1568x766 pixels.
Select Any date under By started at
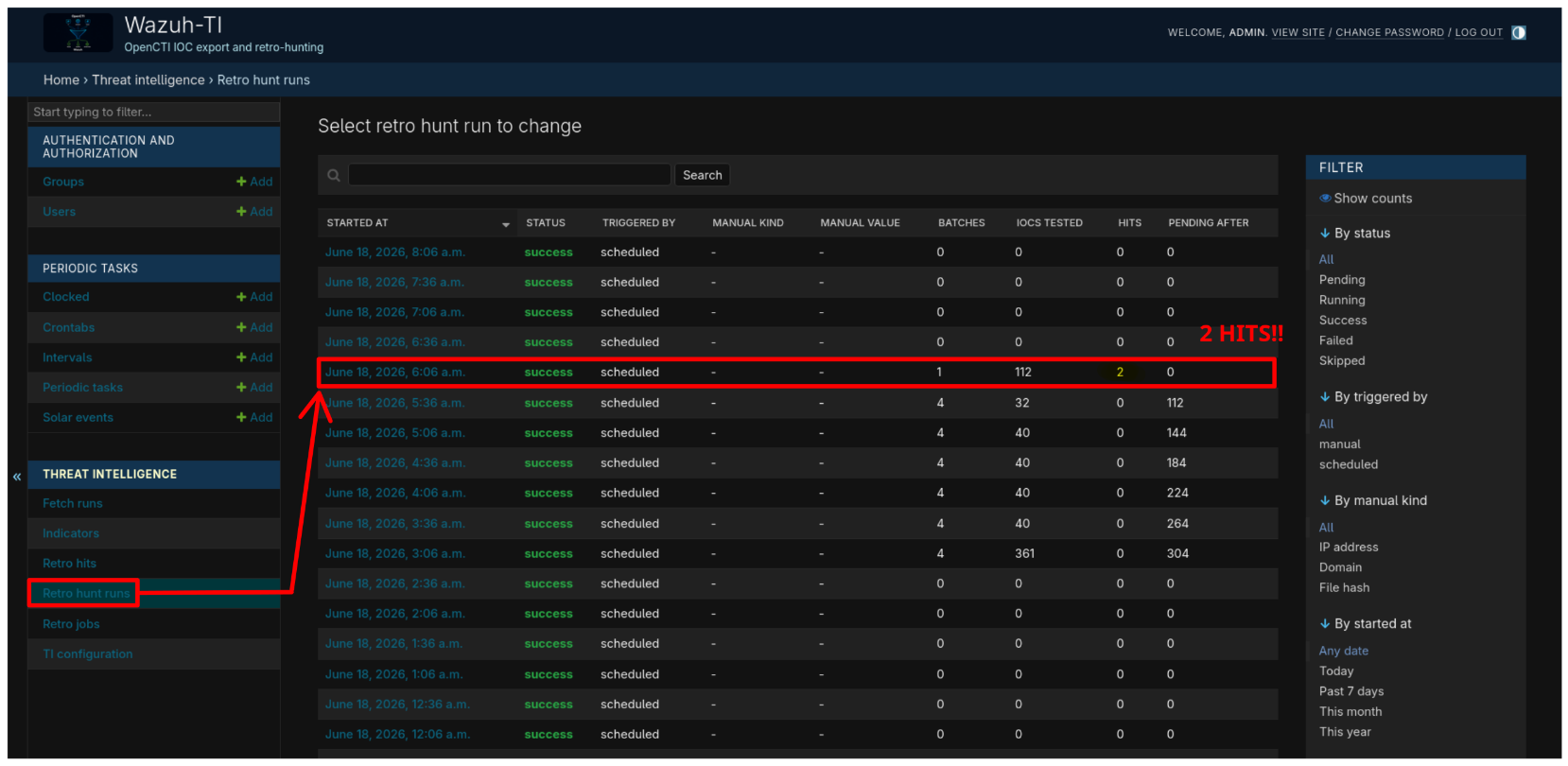(1344, 651)
